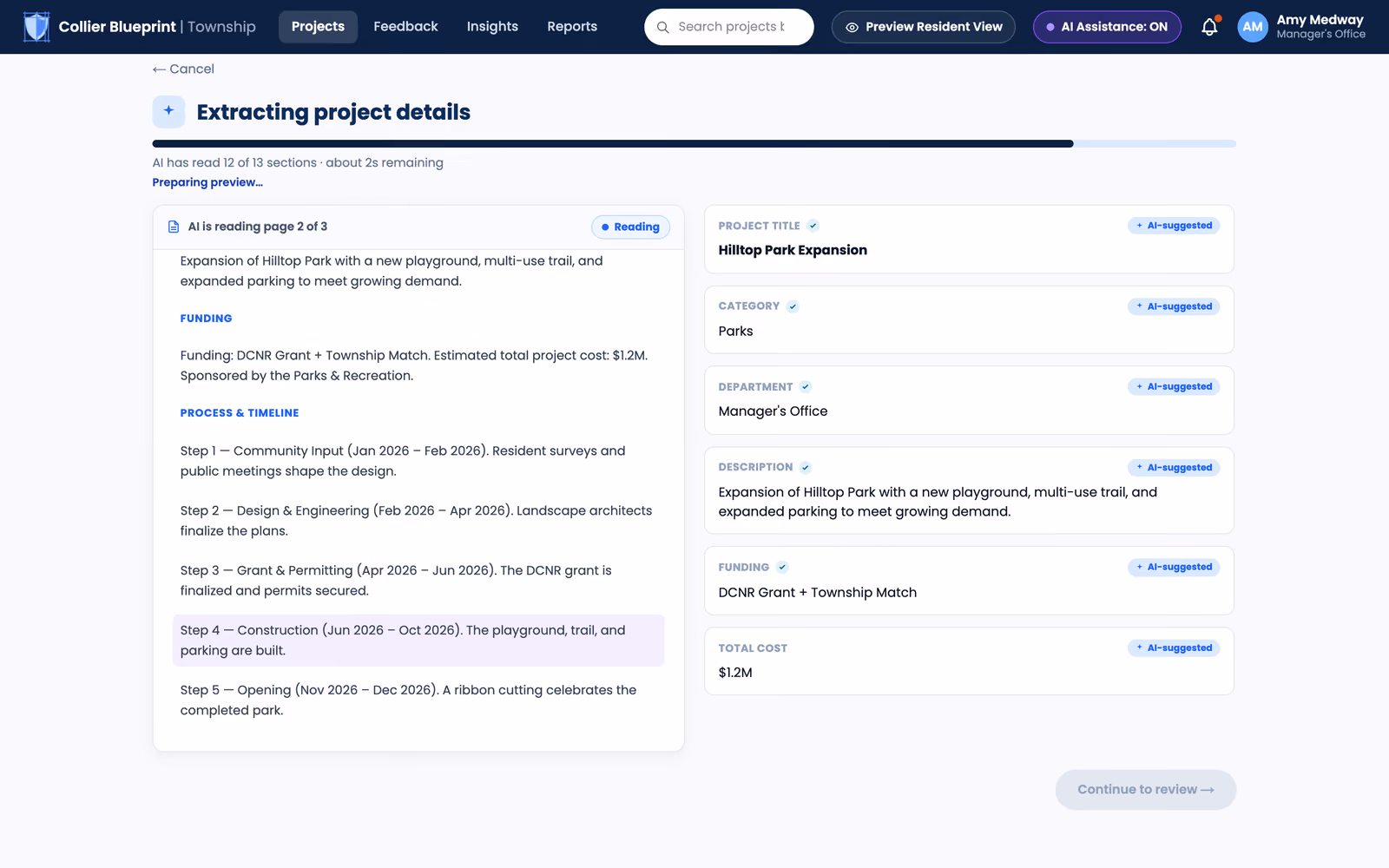Image resolution: width=1389 pixels, height=868 pixels.
Task: Click the verified check next to Funding
Action: tap(782, 568)
